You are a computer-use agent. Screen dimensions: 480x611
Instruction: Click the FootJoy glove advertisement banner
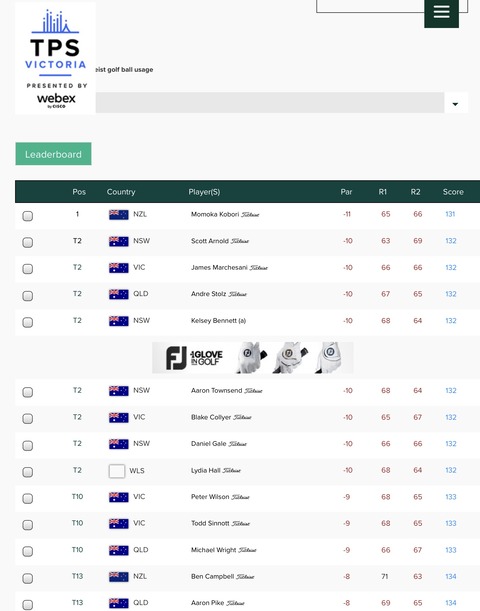click(252, 358)
